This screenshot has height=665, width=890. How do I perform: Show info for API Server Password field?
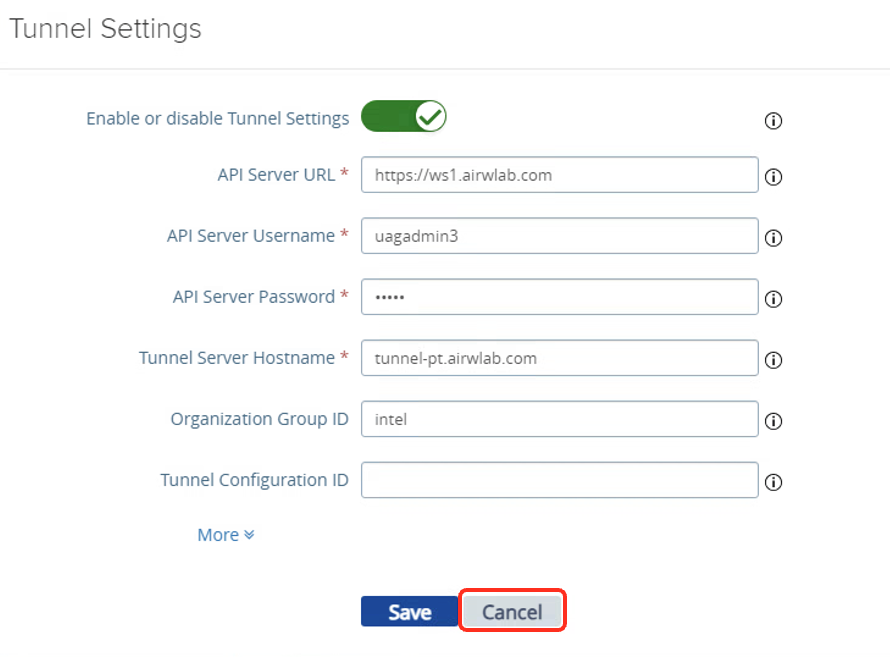click(x=773, y=299)
